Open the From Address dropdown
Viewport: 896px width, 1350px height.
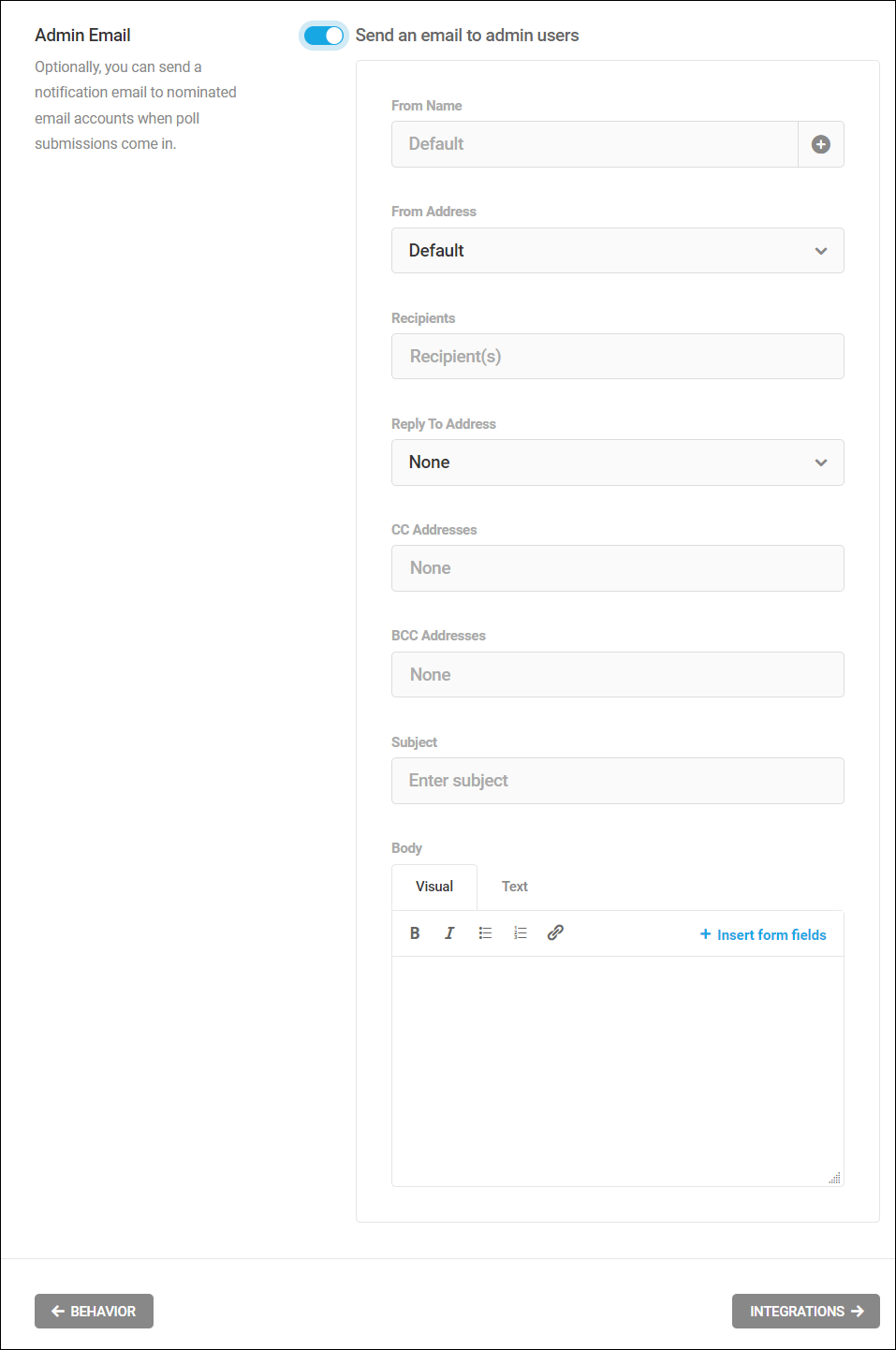coord(618,250)
